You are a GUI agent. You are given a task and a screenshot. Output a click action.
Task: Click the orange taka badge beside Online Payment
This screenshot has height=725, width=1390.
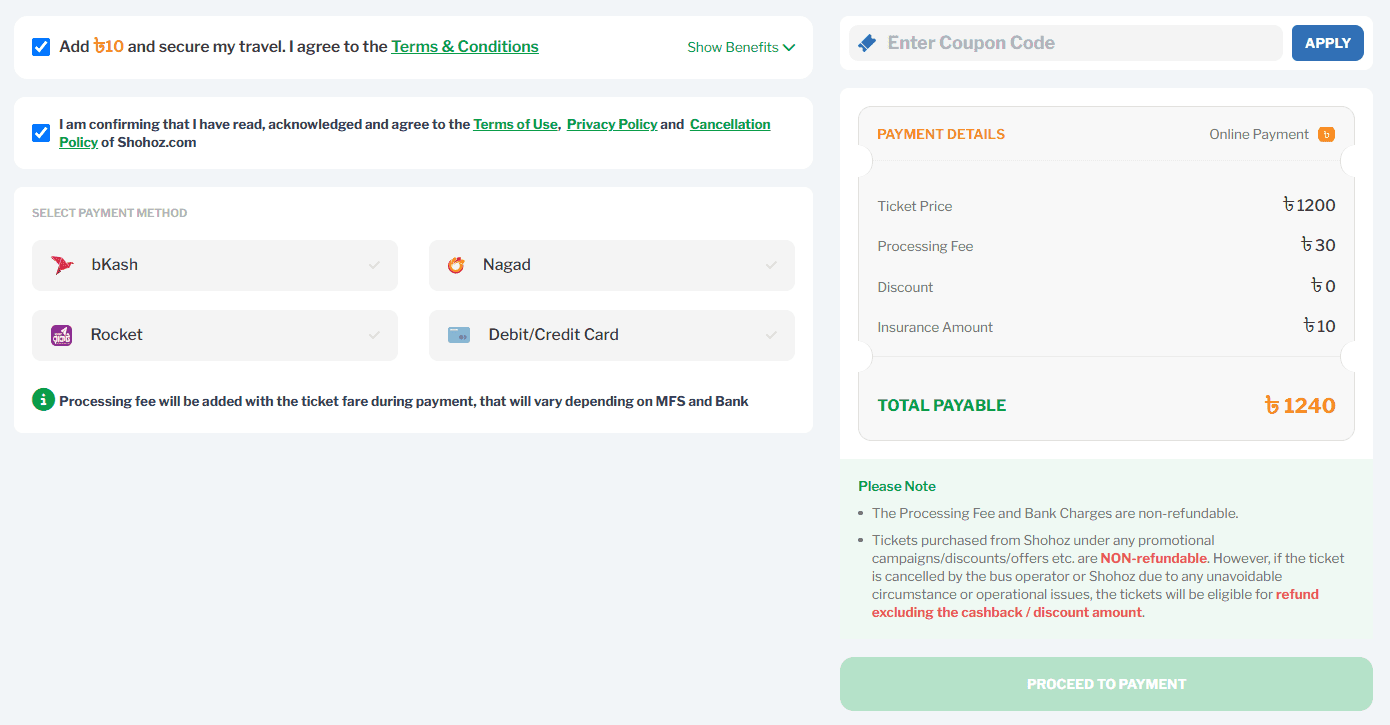[1326, 134]
